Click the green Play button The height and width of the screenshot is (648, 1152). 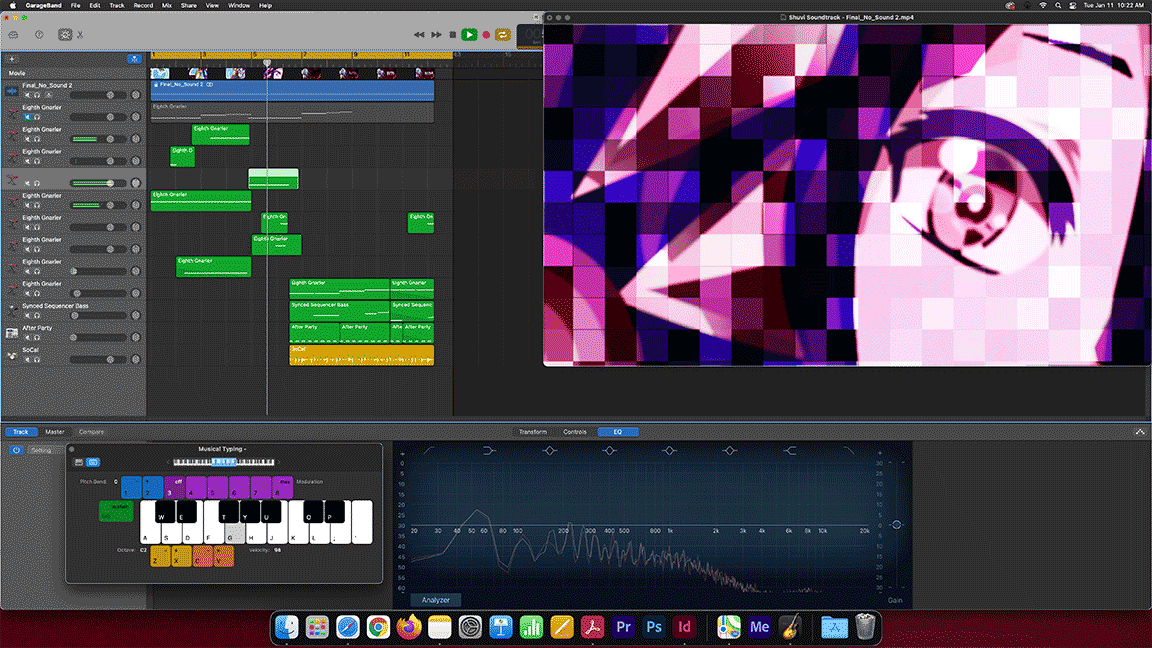coord(469,35)
